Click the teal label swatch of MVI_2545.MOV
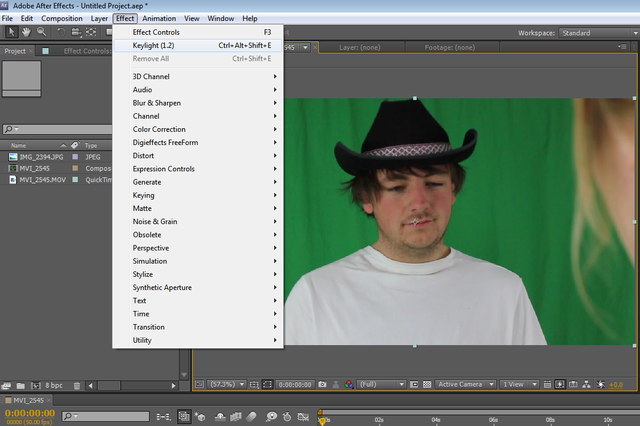This screenshot has height=426, width=640. [x=75, y=180]
